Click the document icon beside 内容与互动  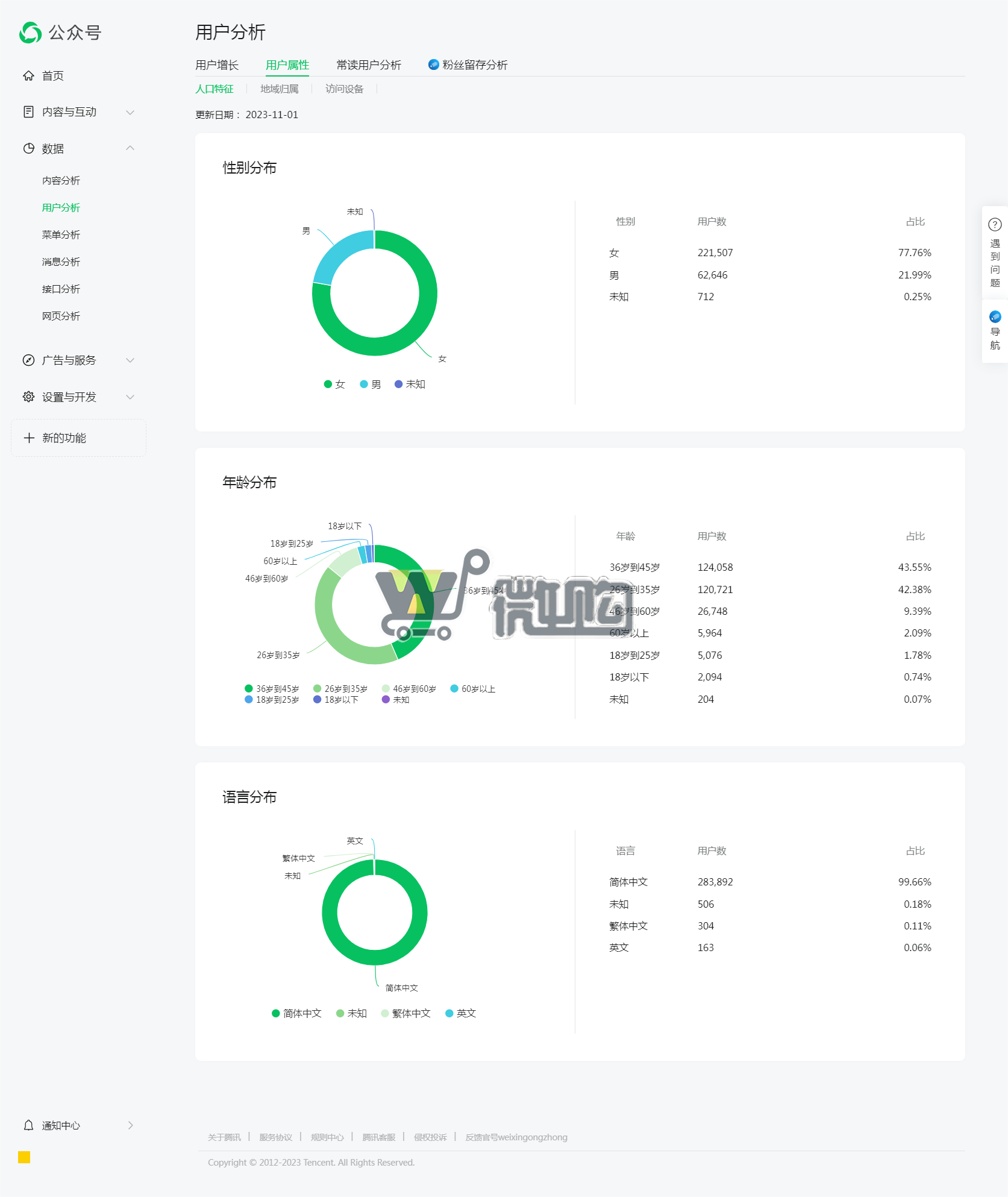click(28, 112)
